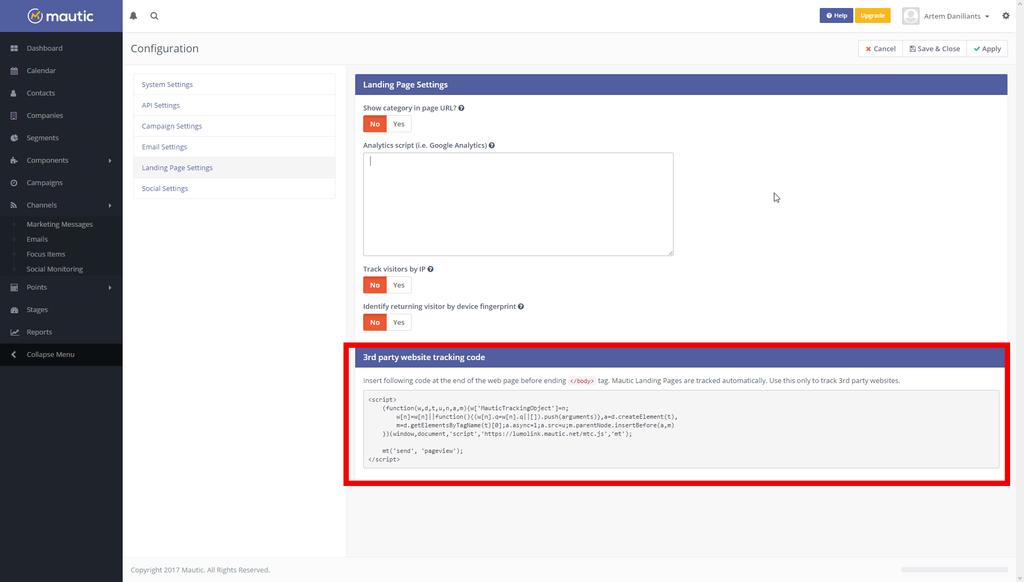Screen dimensions: 1024x582
Task: Collapse the Channels submenu arrow
Action: [110, 205]
